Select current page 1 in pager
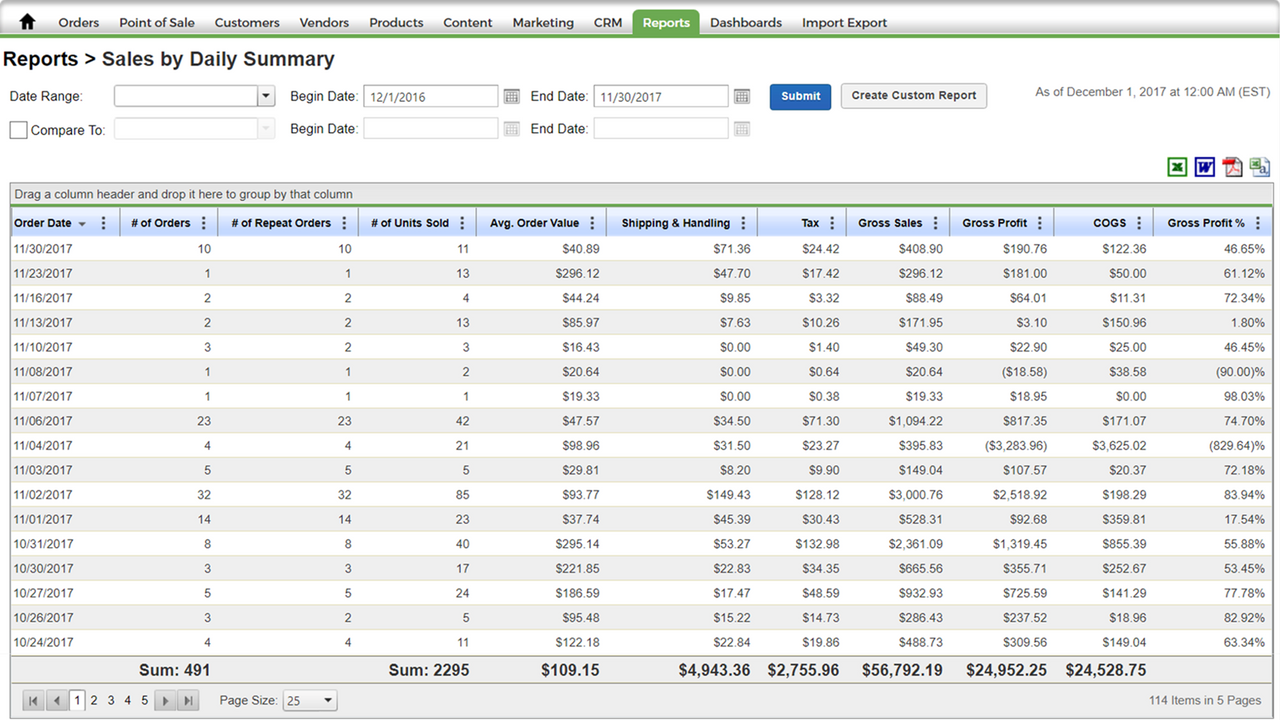The image size is (1280, 720). (x=78, y=701)
